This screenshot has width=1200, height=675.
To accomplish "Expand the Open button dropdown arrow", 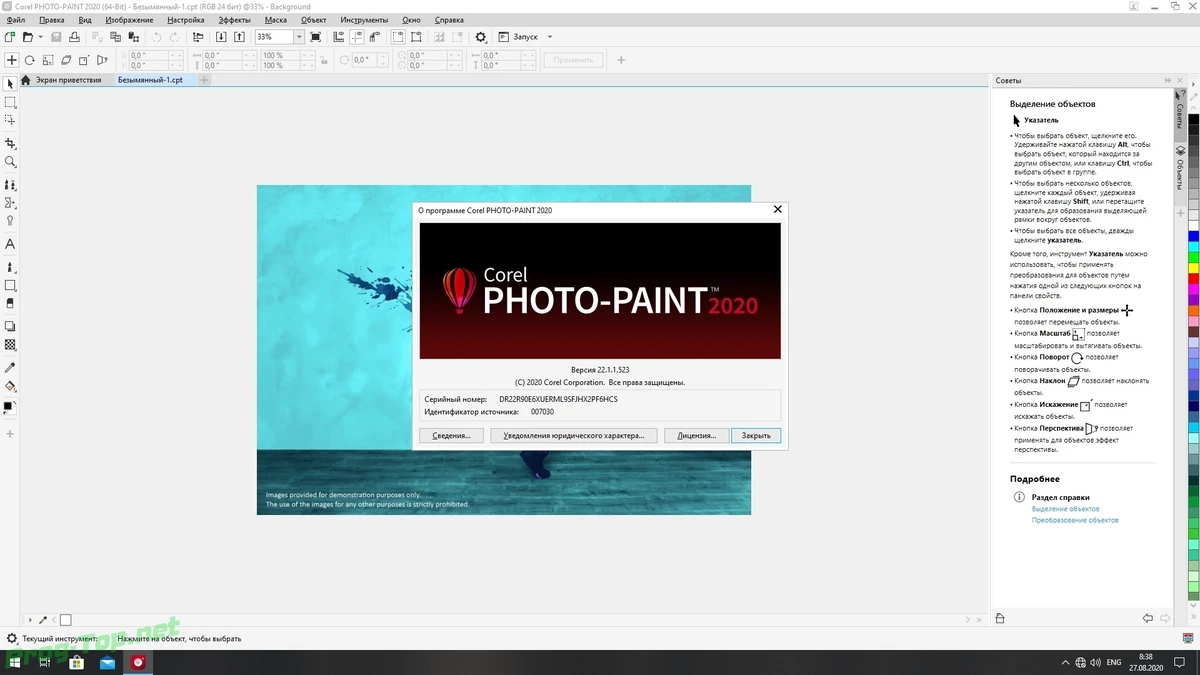I will (x=40, y=37).
